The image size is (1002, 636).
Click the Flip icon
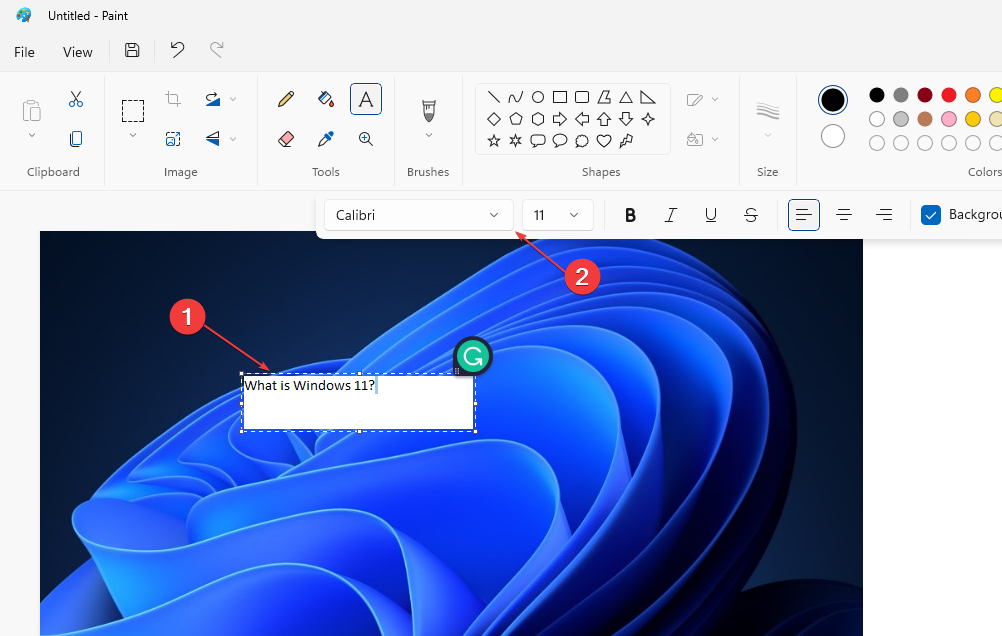pyautogui.click(x=213, y=138)
